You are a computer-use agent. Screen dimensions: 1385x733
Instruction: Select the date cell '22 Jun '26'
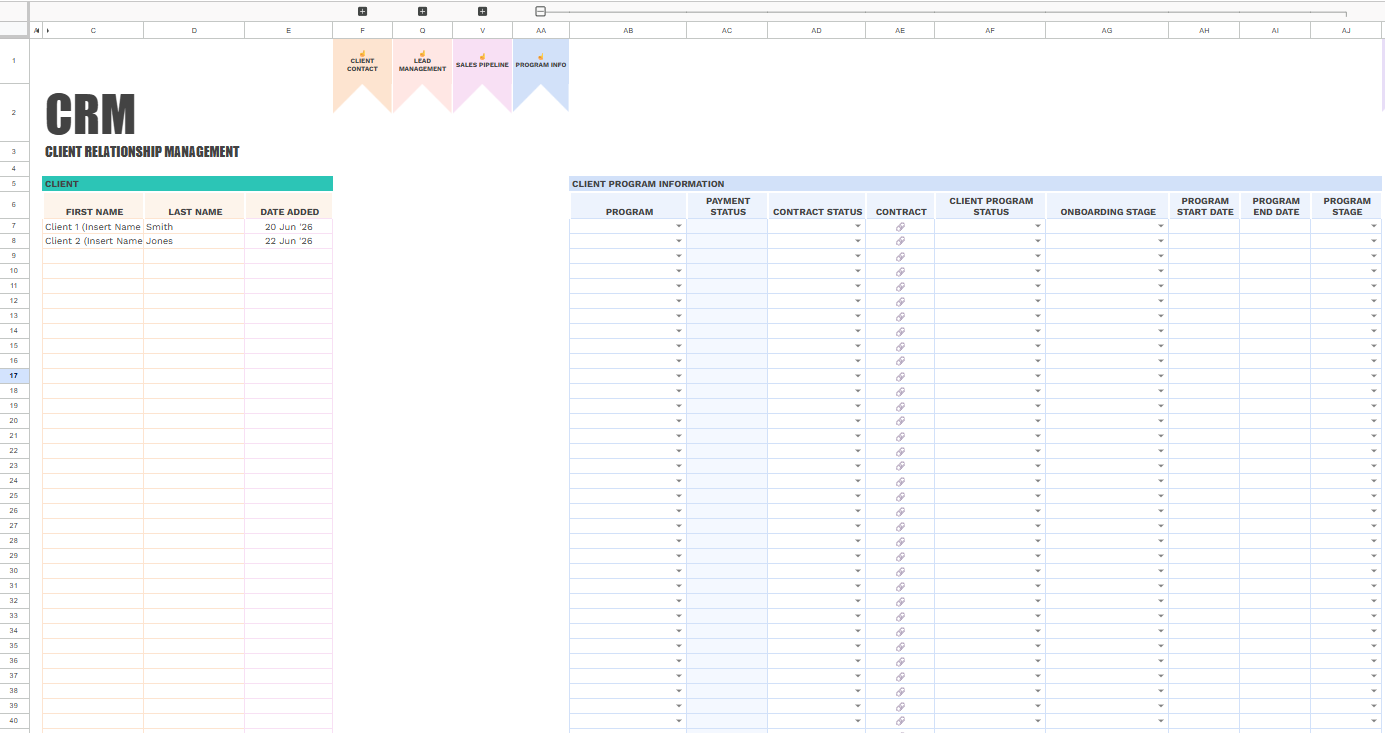click(288, 242)
